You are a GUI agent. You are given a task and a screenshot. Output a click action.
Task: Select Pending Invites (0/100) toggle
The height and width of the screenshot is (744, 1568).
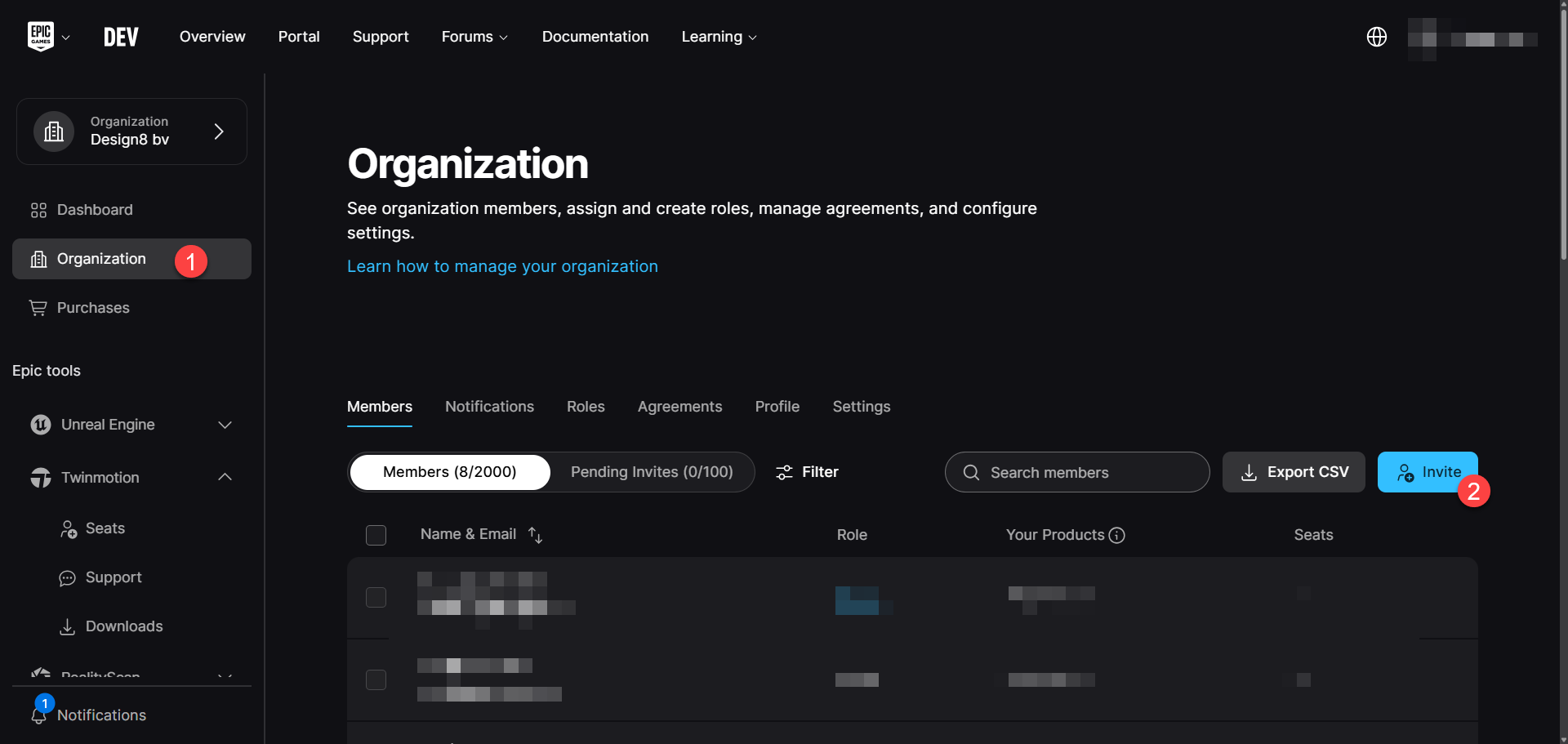652,472
